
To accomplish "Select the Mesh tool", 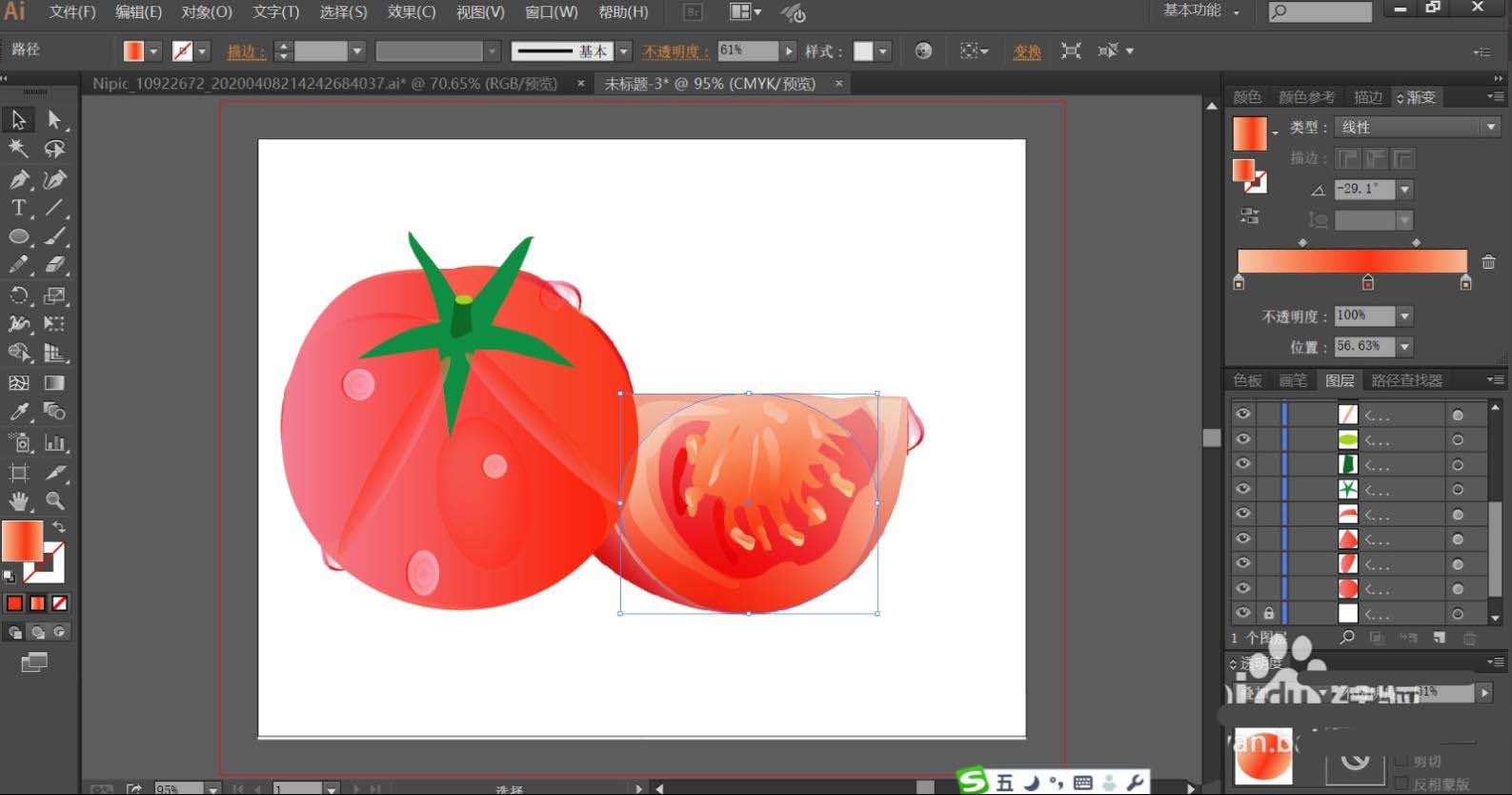I will click(18, 383).
